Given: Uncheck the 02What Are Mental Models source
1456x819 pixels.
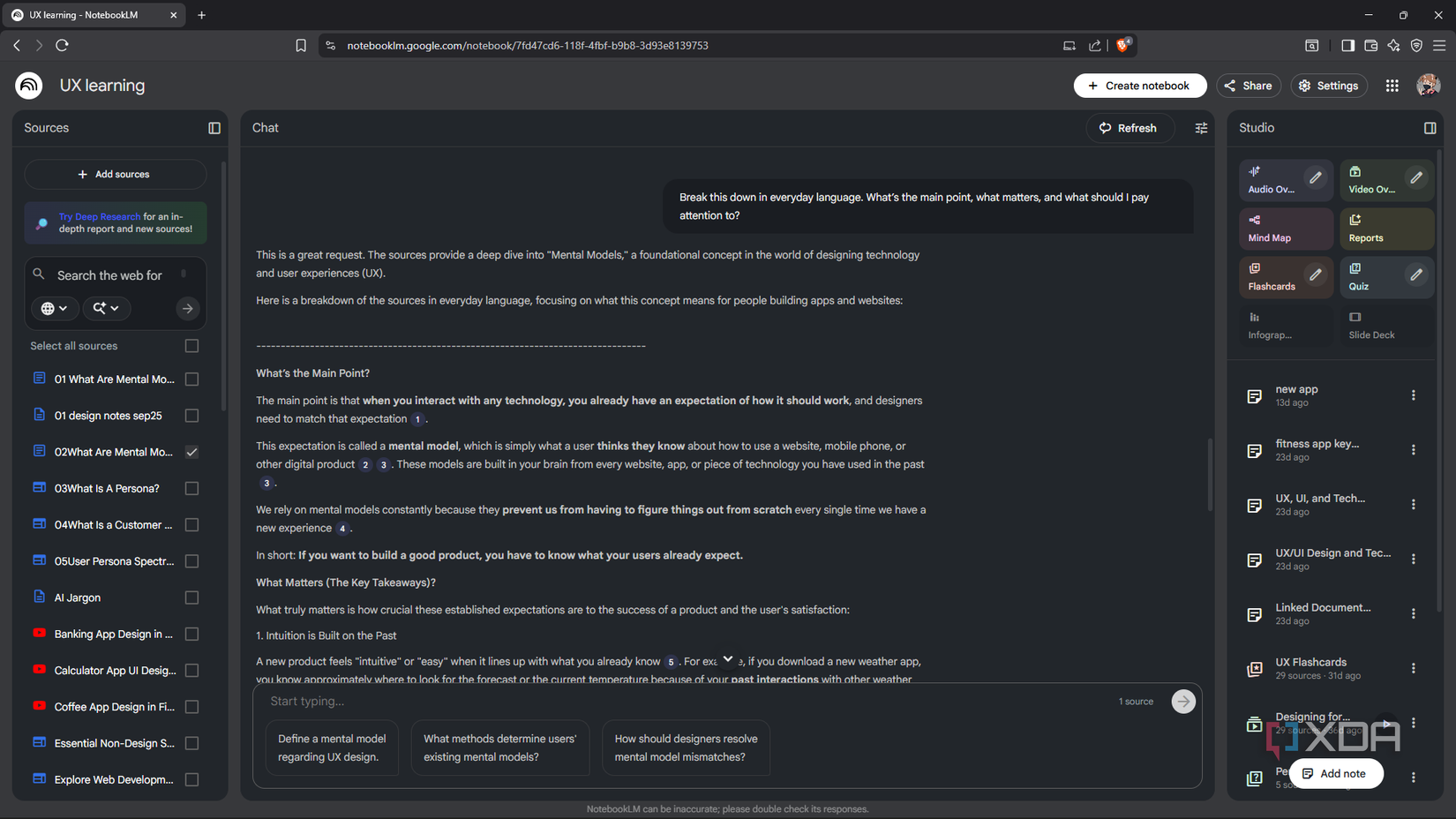Looking at the screenshot, I should point(191,452).
